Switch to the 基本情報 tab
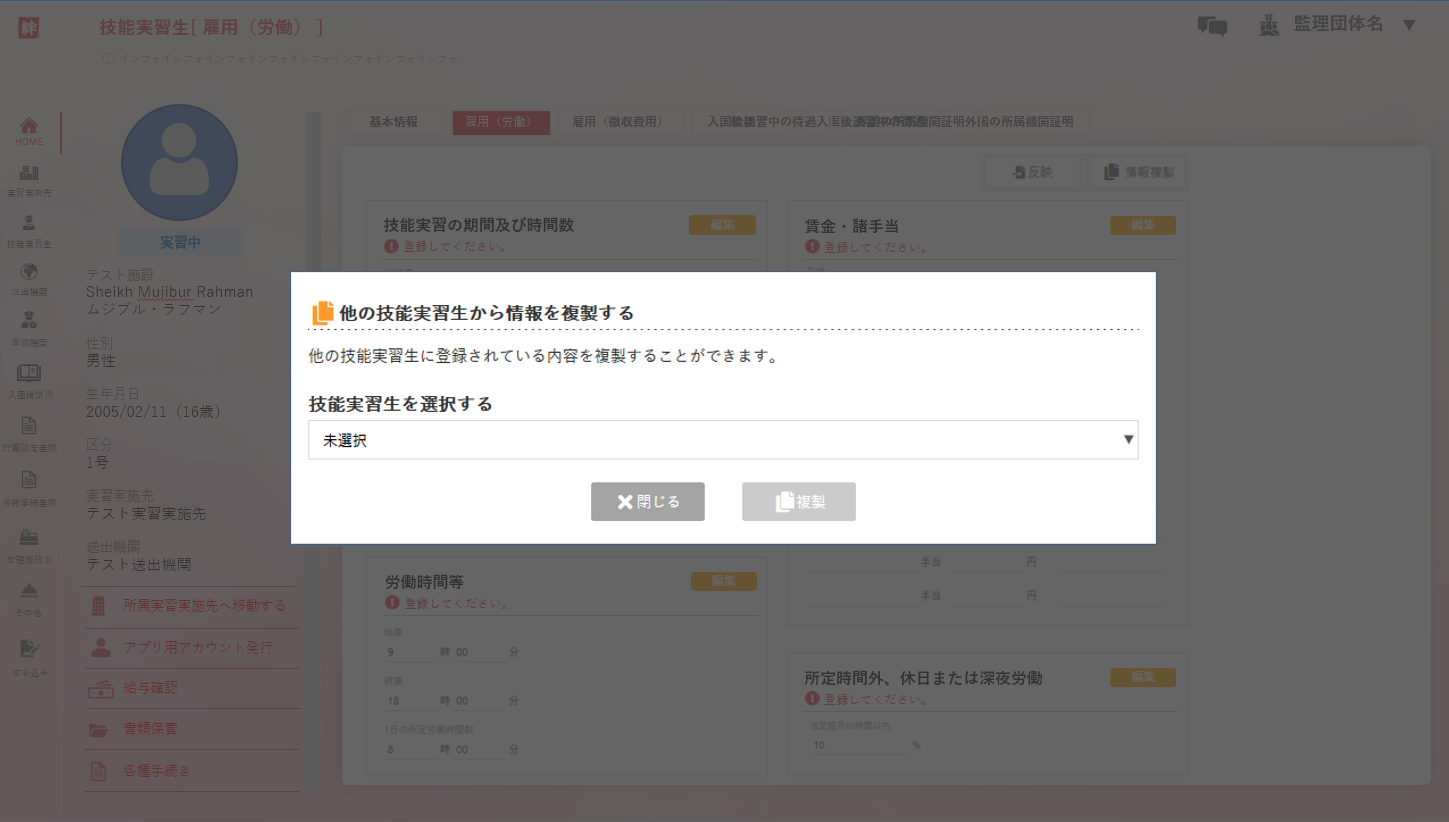Screen dimensions: 1449x822 [393, 122]
